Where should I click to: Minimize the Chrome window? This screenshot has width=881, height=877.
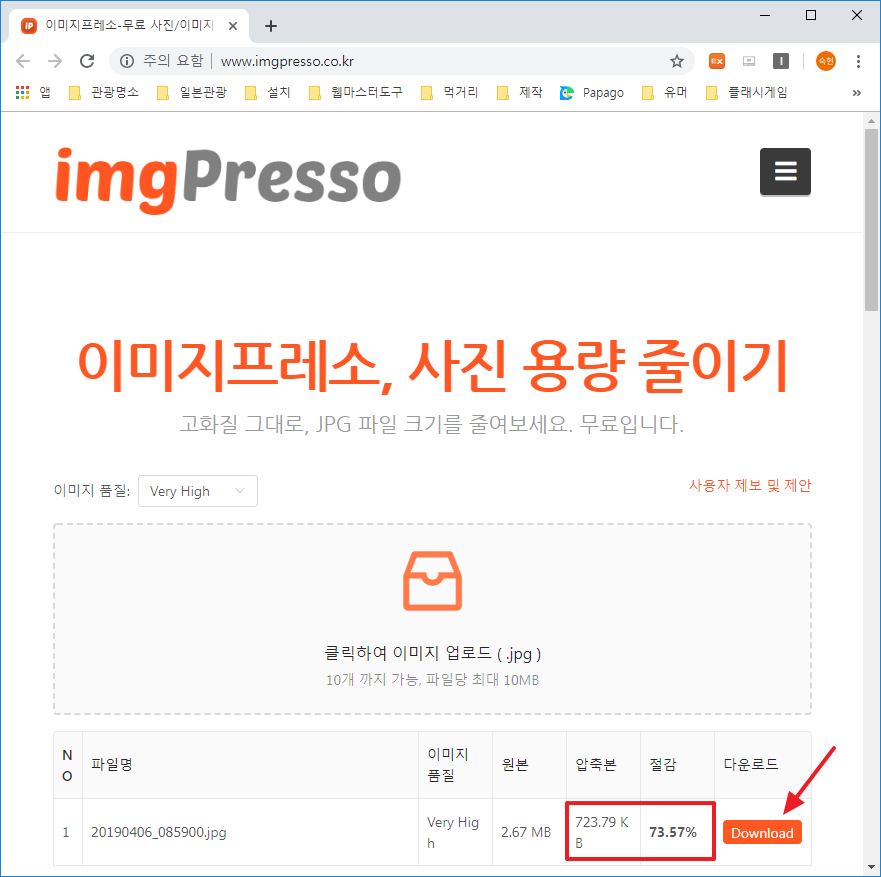click(765, 15)
